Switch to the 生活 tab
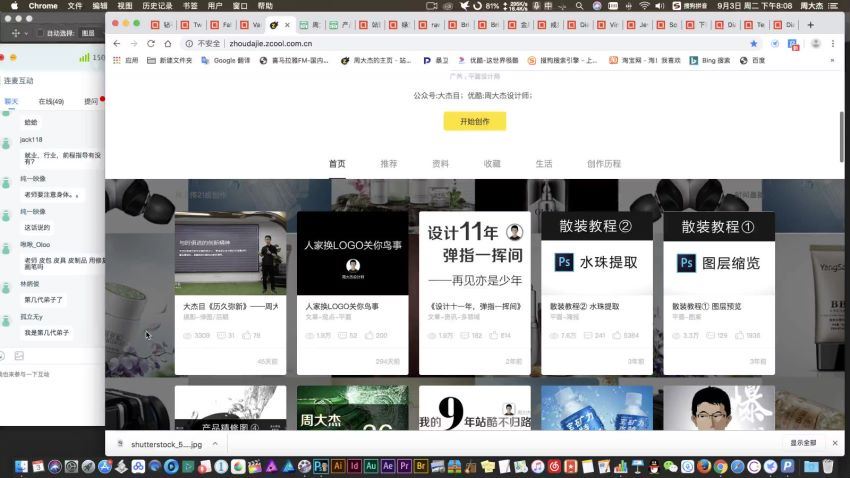 (544, 164)
